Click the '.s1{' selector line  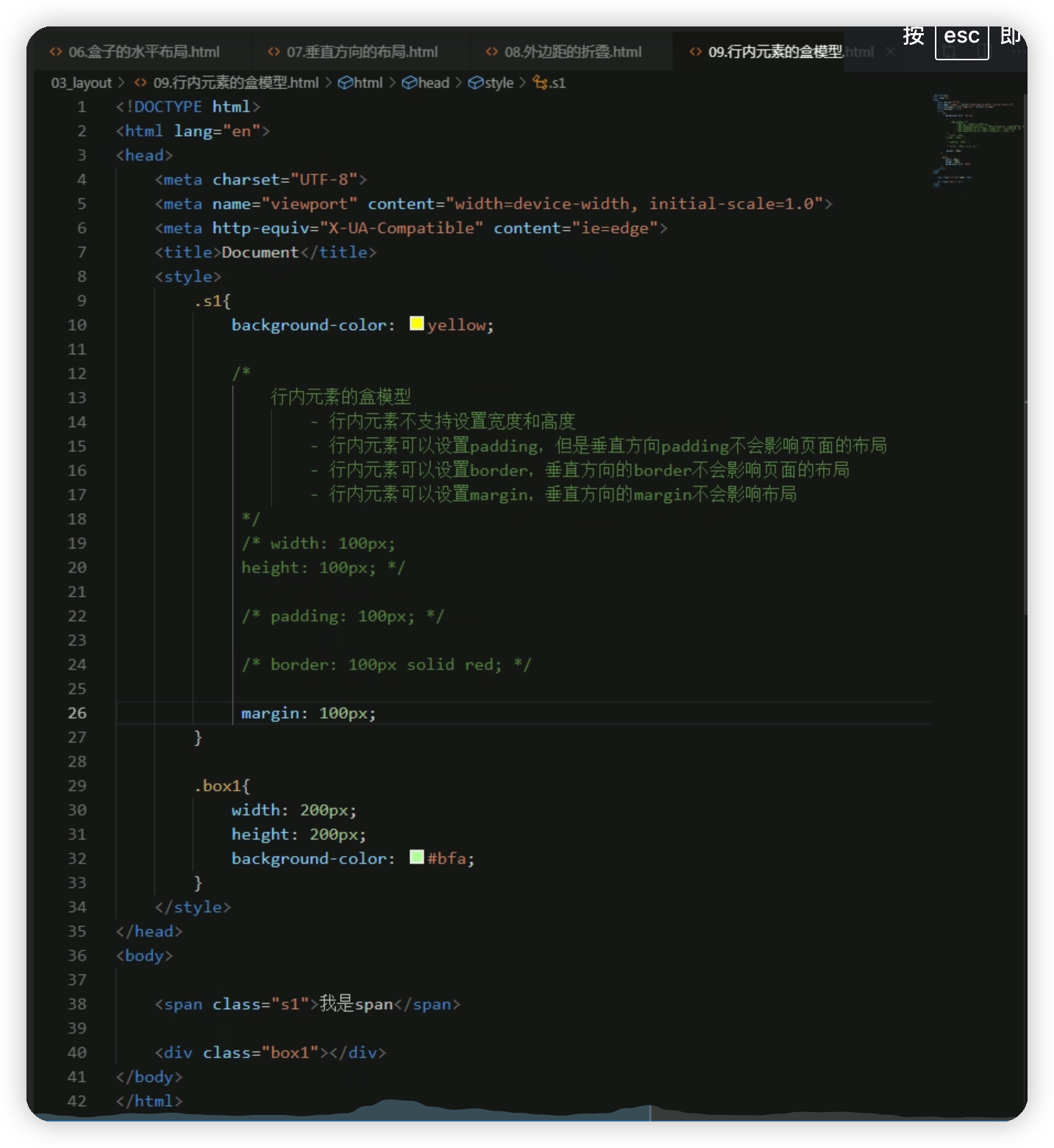click(x=213, y=301)
